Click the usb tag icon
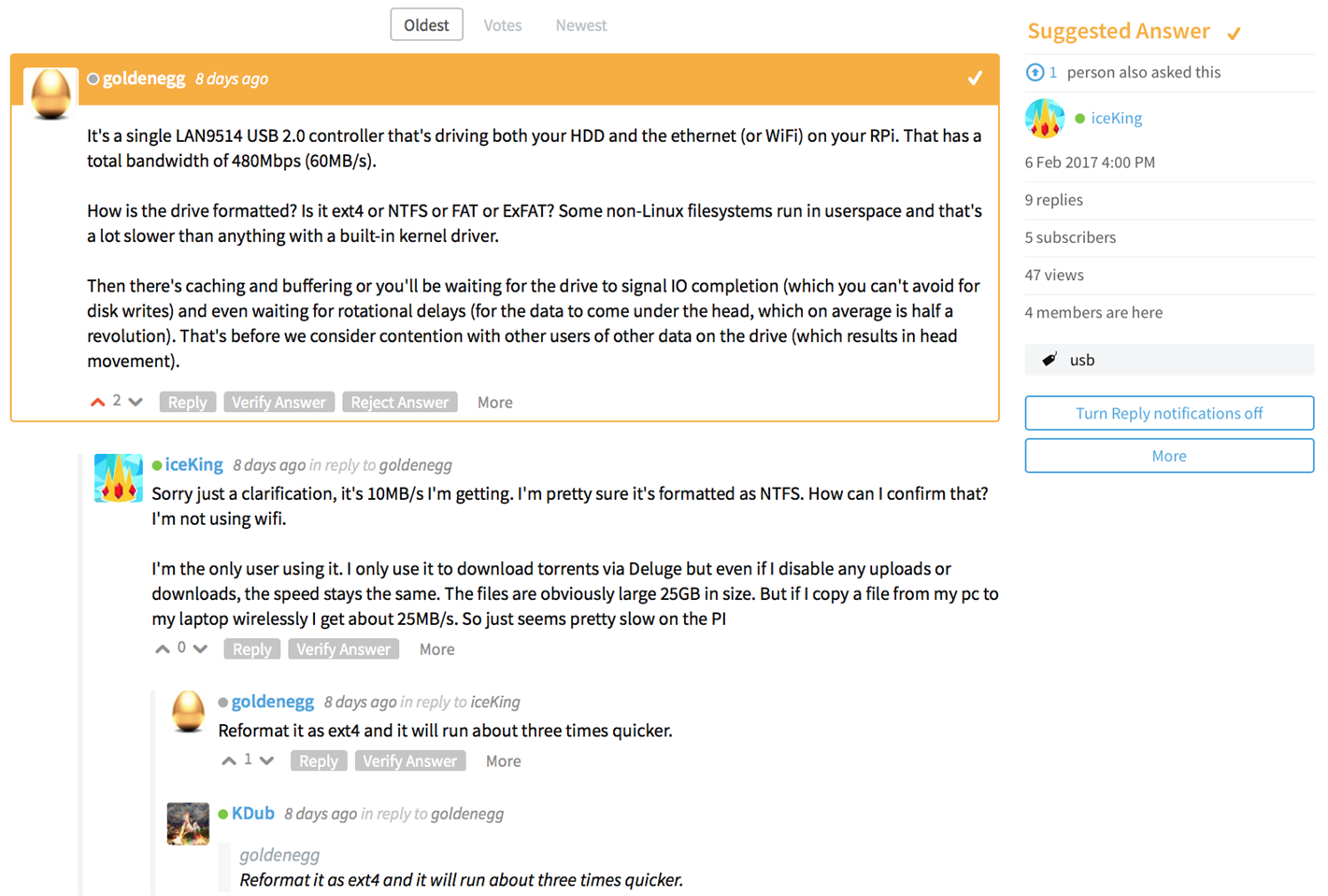 click(1050, 360)
